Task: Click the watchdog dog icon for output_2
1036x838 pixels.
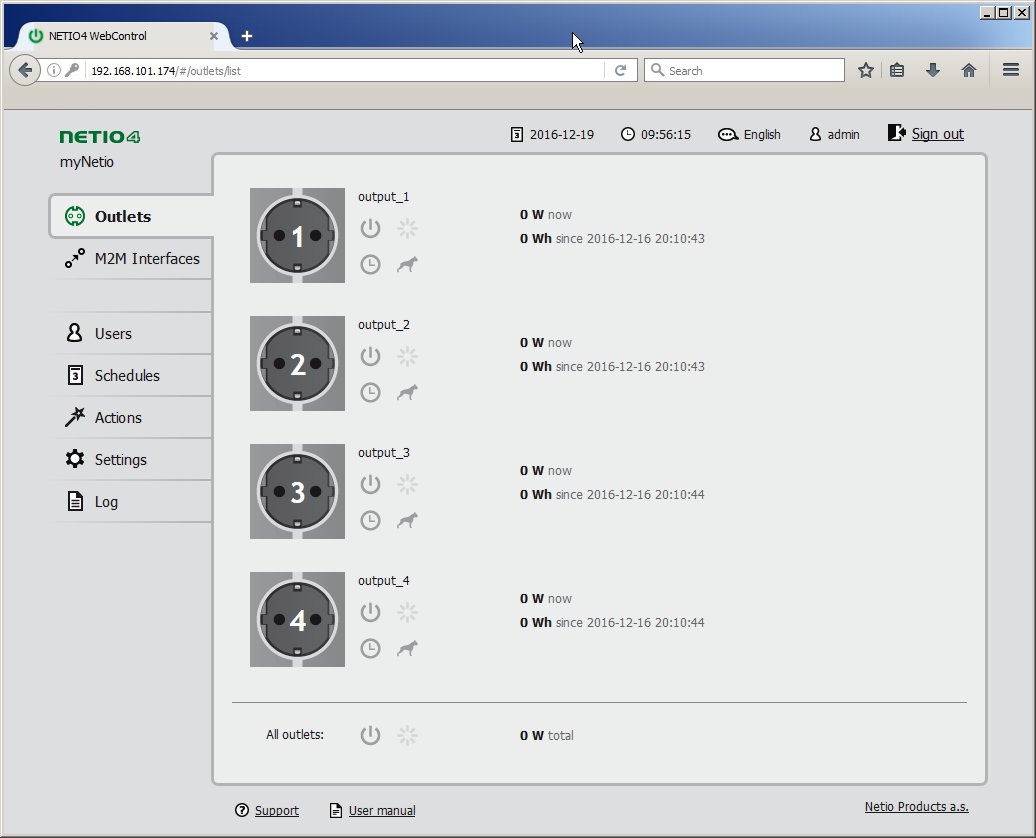Action: coord(407,393)
